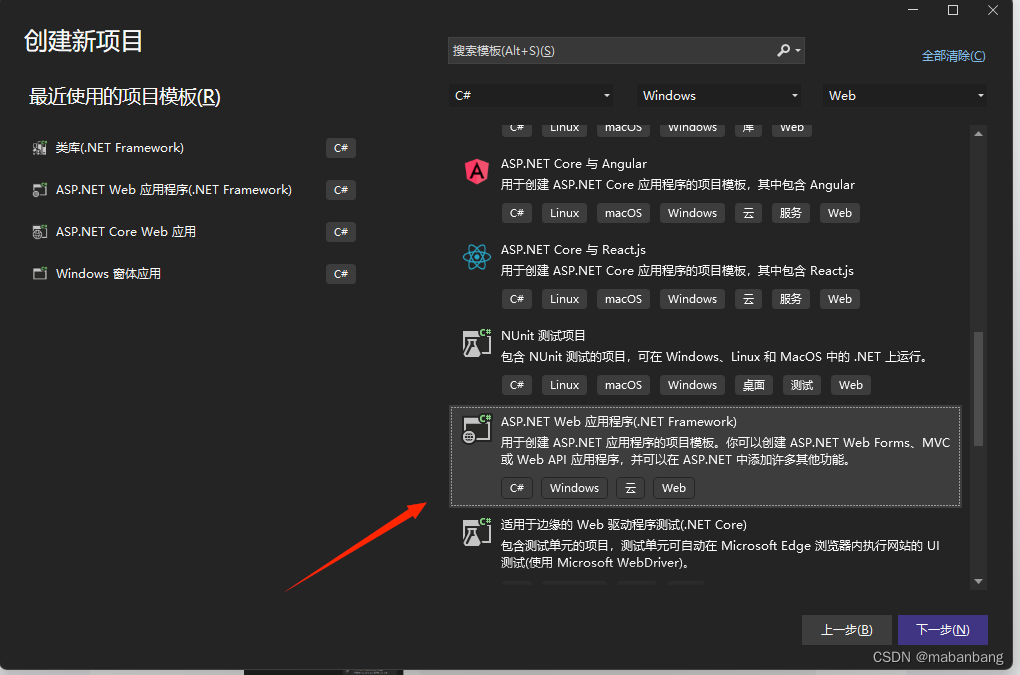Click the scroll up arrow of template list
Viewport: 1020px width, 675px height.
point(978,133)
